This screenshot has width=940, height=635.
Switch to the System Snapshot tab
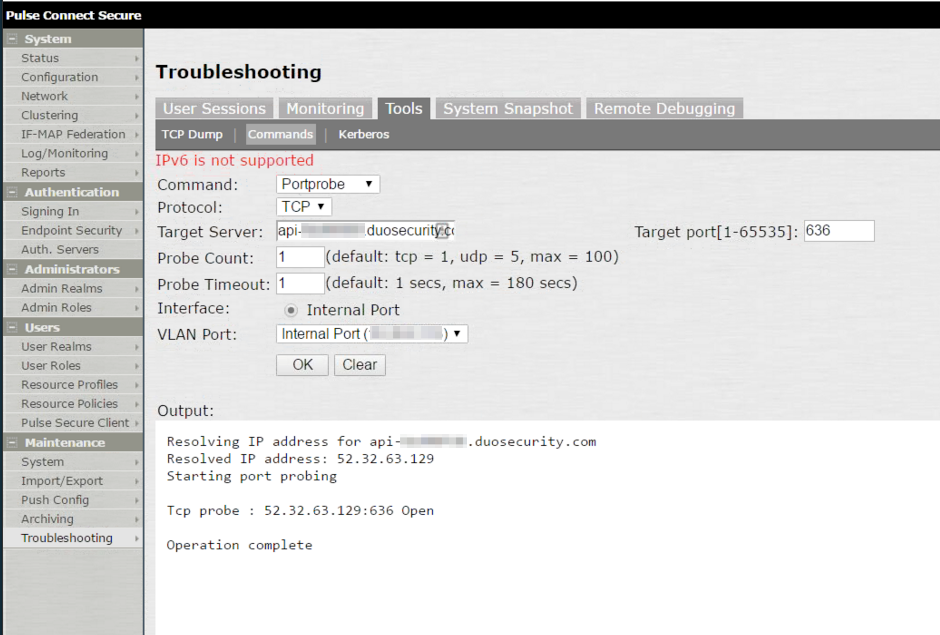click(507, 108)
